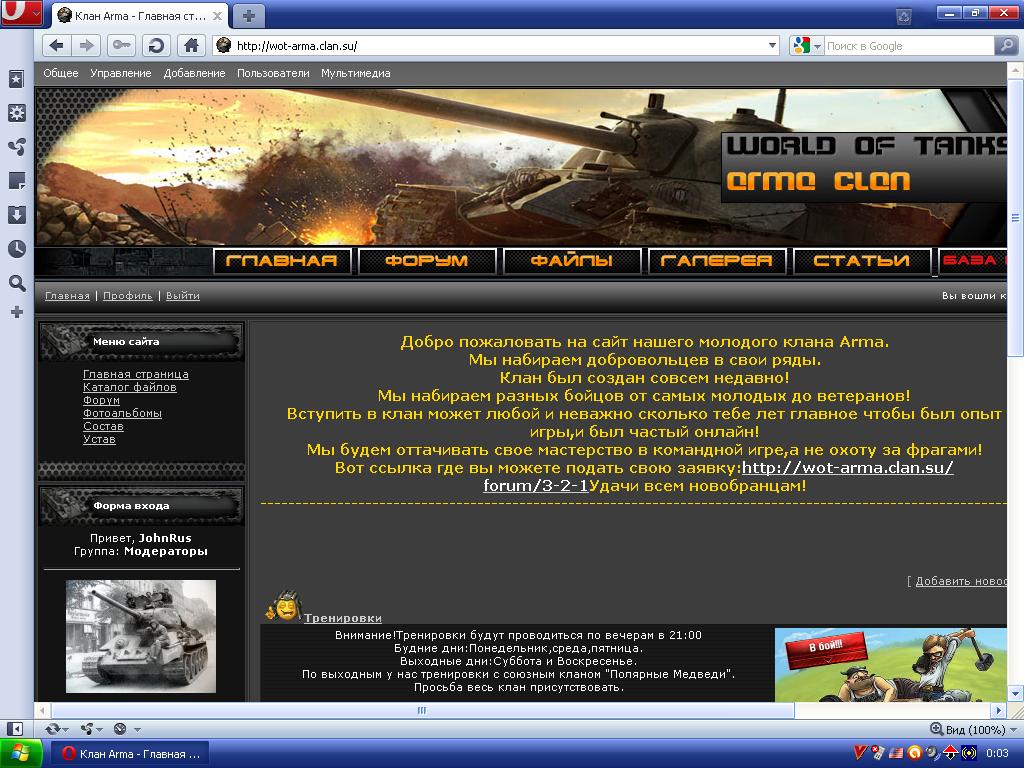Click the red V antivirus tray icon
The height and width of the screenshot is (768, 1024).
861,753
